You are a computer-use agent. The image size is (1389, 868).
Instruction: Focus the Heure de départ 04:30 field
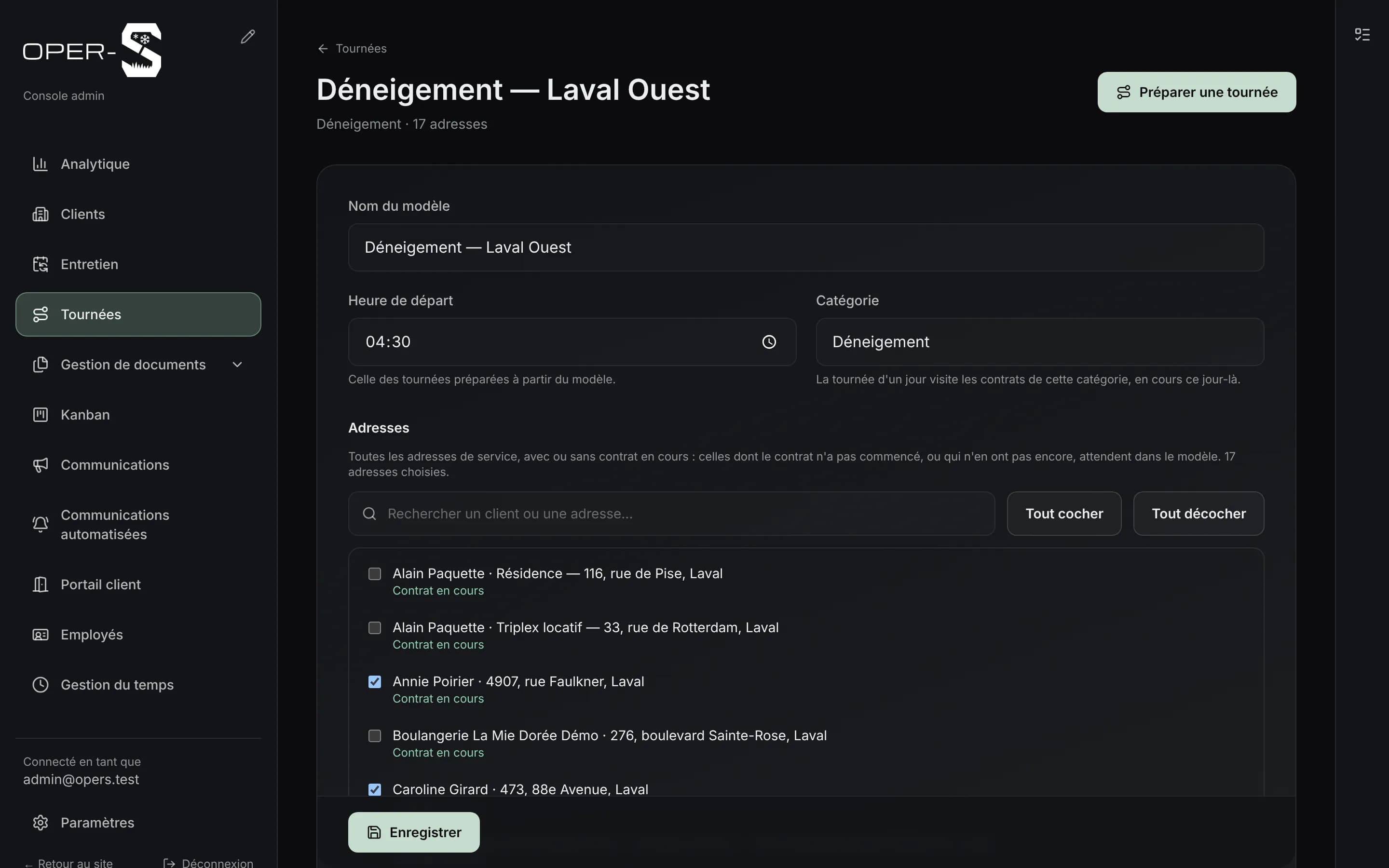[572, 342]
